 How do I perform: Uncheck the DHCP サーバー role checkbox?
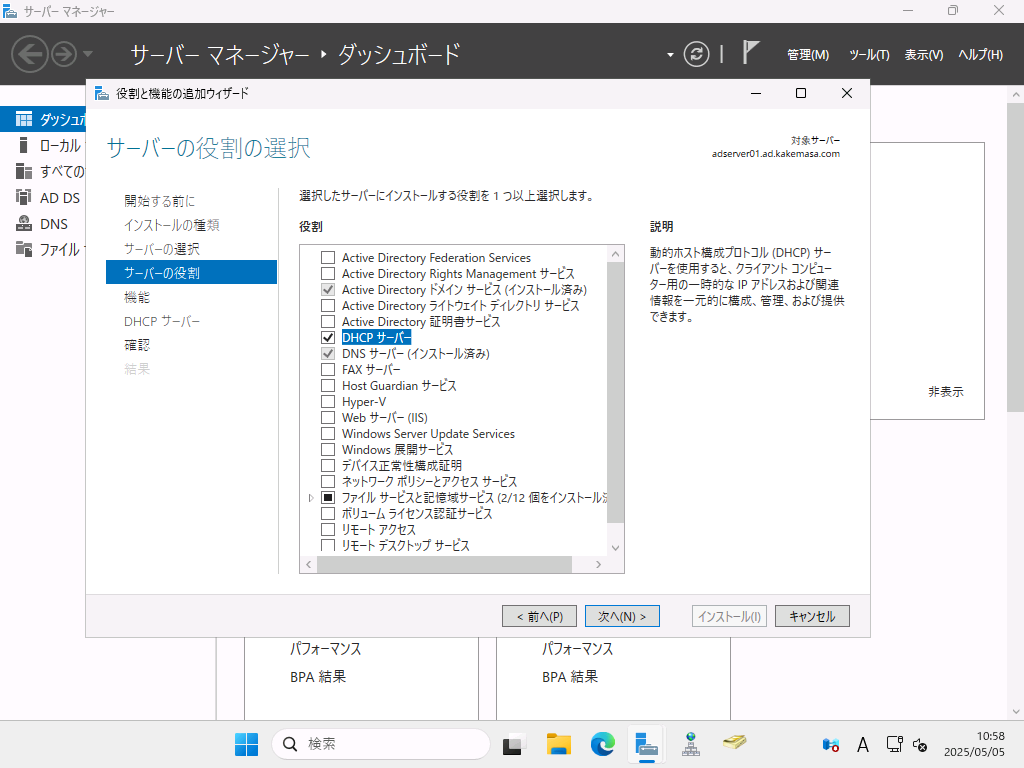(x=328, y=338)
